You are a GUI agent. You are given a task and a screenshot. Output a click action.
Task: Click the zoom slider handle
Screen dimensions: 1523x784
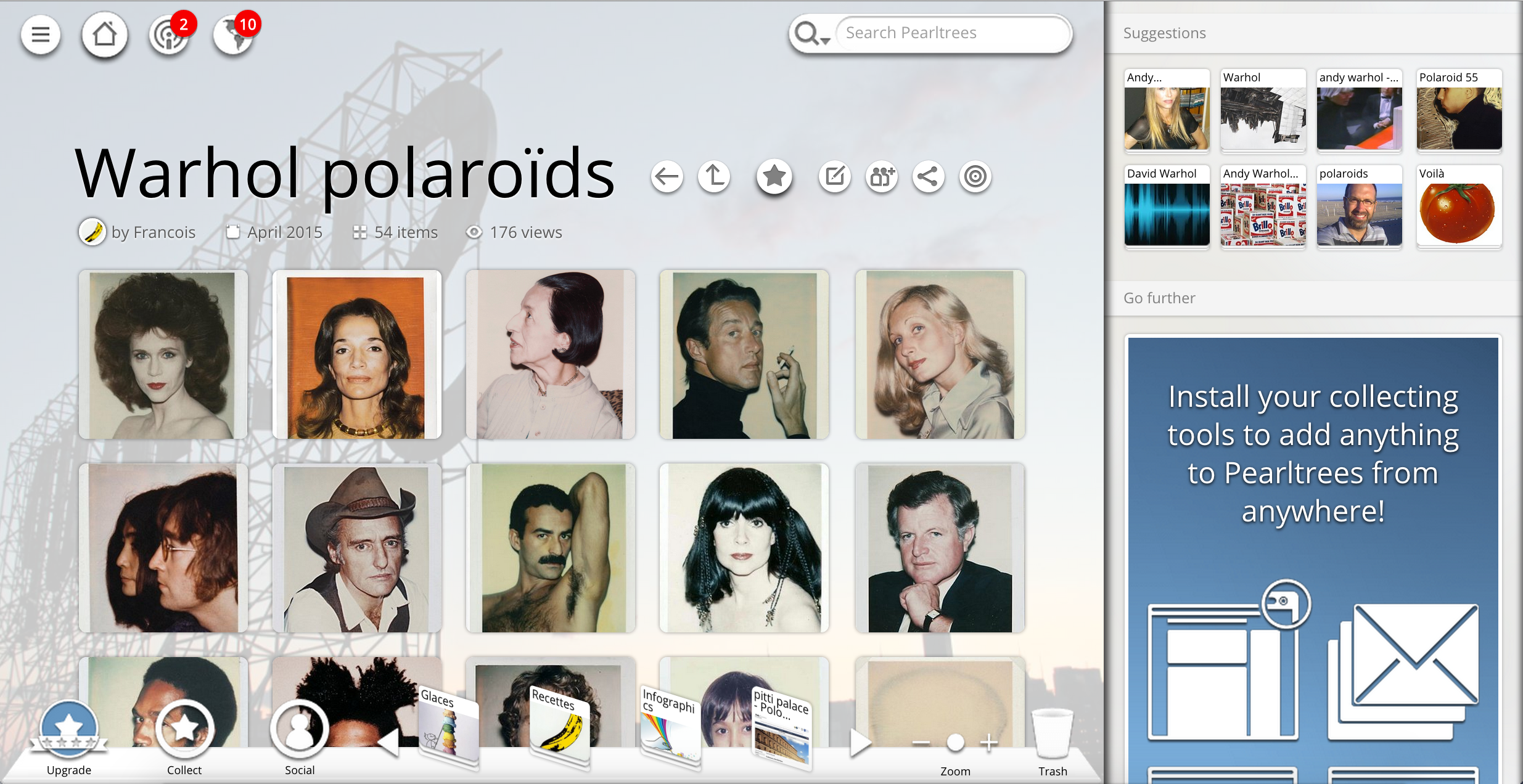(x=955, y=743)
